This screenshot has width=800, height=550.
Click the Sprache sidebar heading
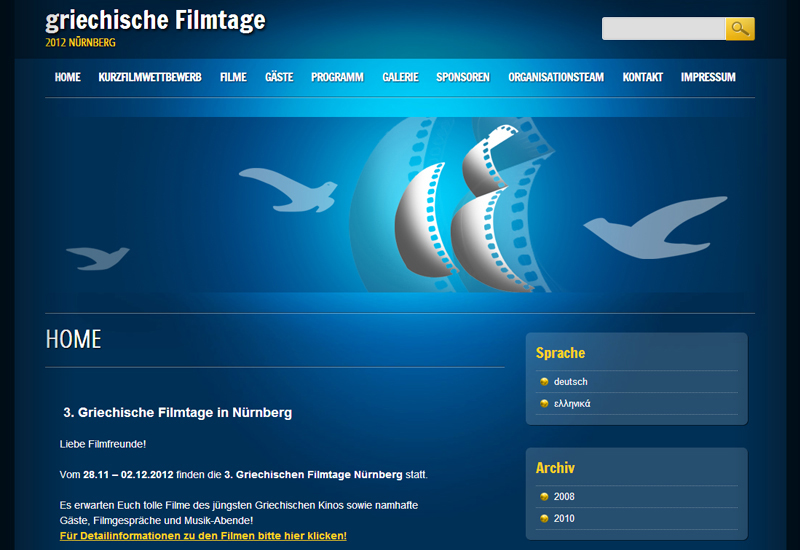tap(560, 353)
